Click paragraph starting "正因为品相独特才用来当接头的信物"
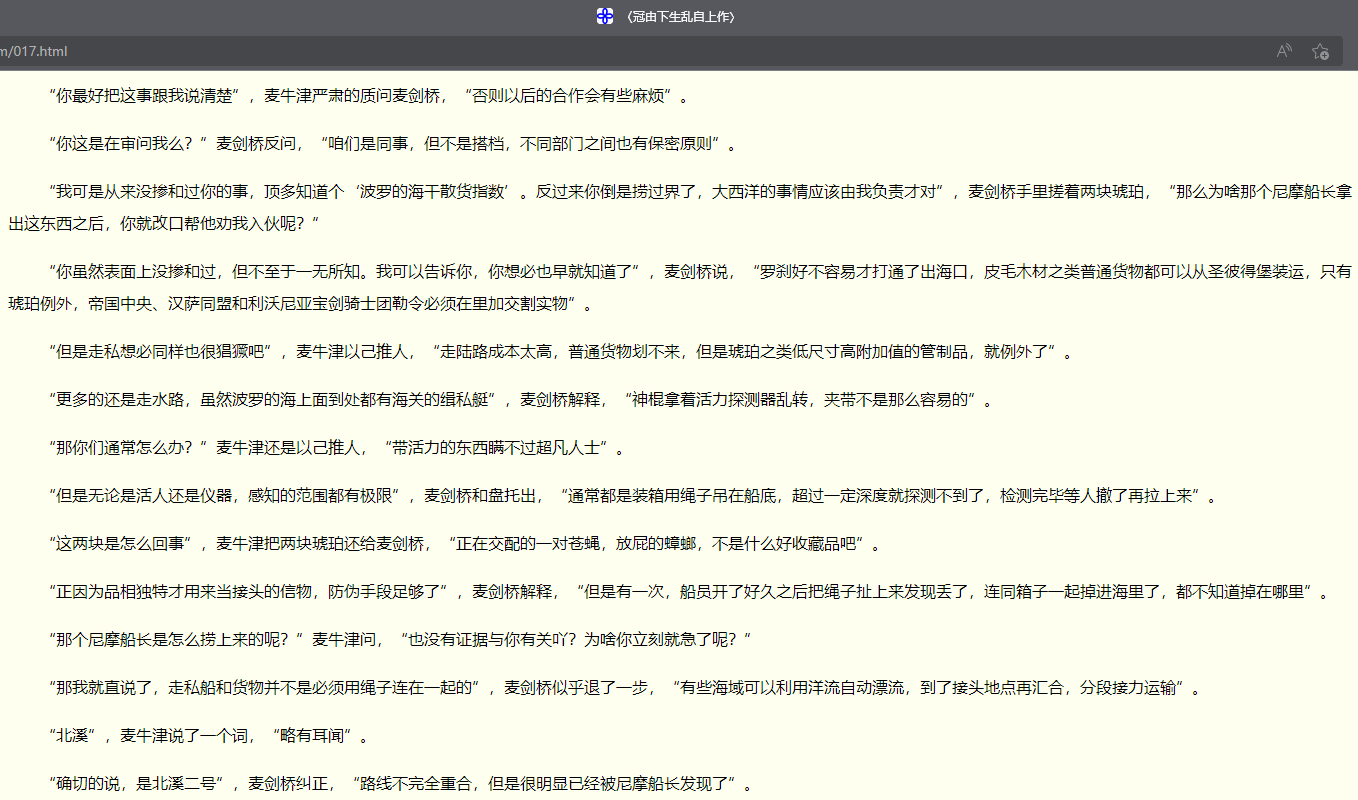Image resolution: width=1358 pixels, height=800 pixels. pyautogui.click(x=689, y=592)
